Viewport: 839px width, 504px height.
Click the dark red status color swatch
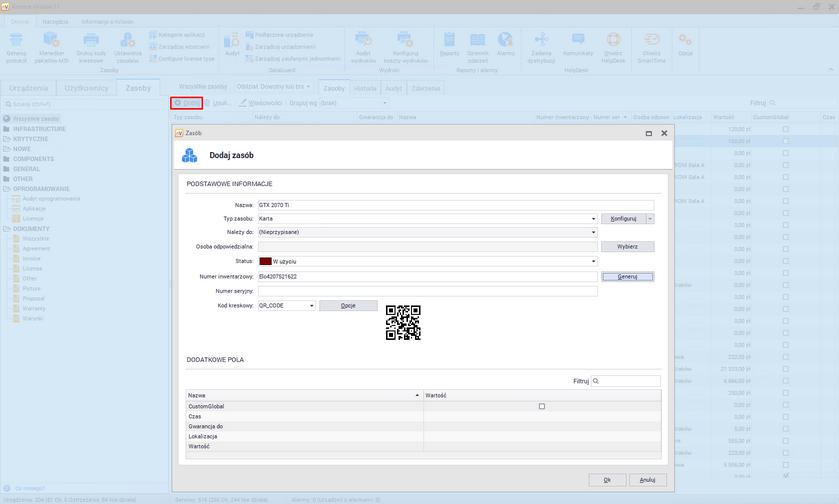click(265, 261)
